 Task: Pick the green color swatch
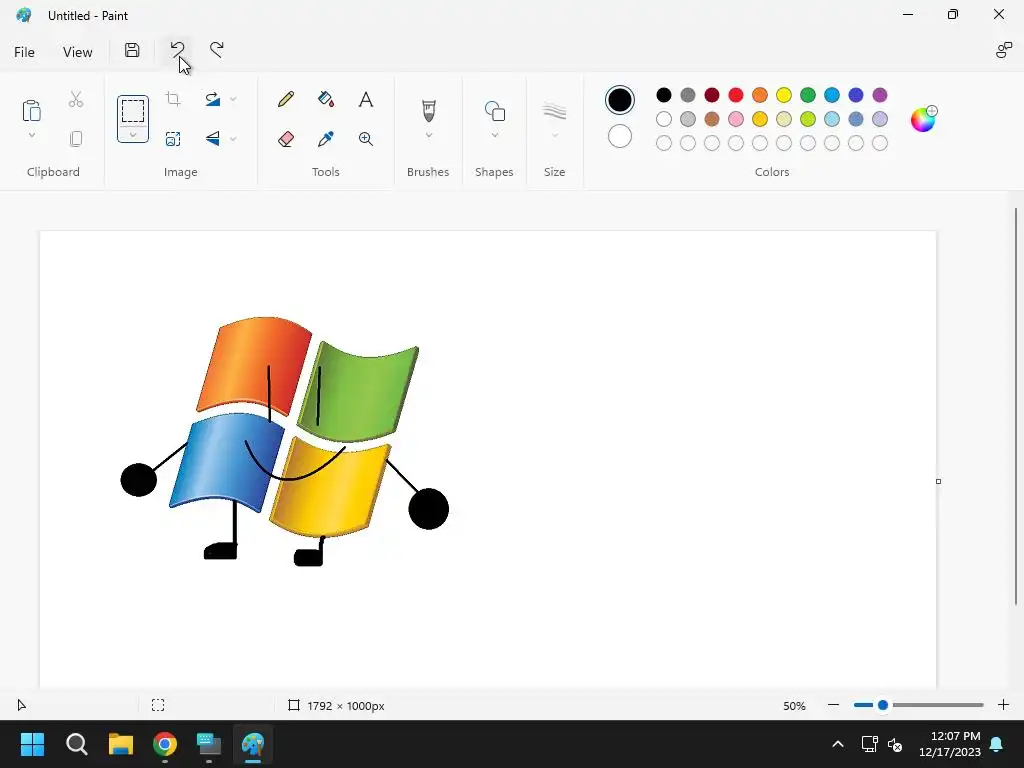click(808, 95)
